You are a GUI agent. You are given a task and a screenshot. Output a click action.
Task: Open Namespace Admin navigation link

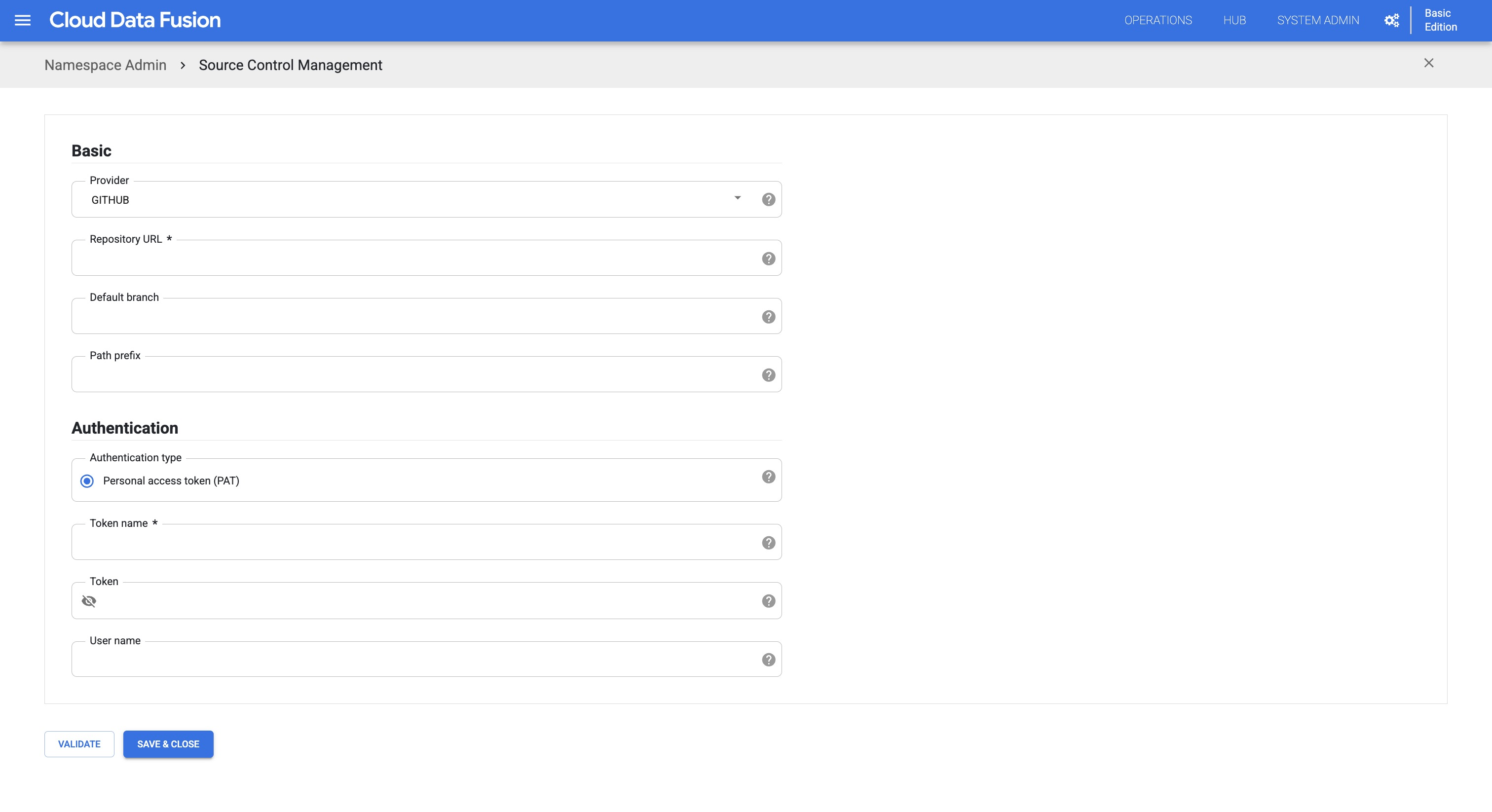105,64
